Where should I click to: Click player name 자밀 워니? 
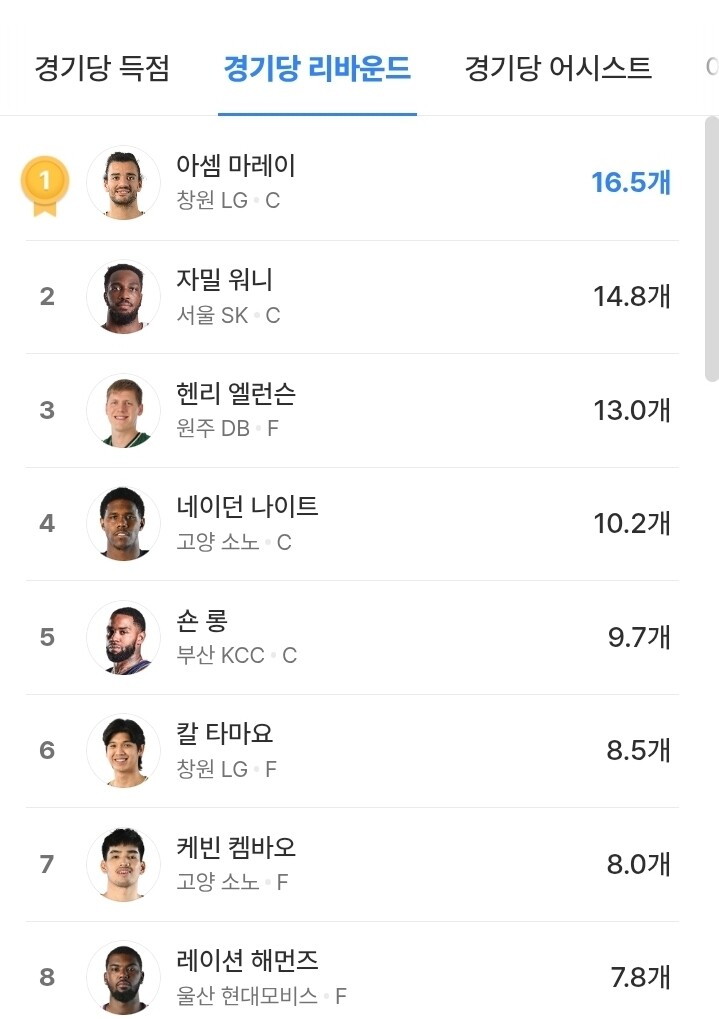pyautogui.click(x=224, y=280)
